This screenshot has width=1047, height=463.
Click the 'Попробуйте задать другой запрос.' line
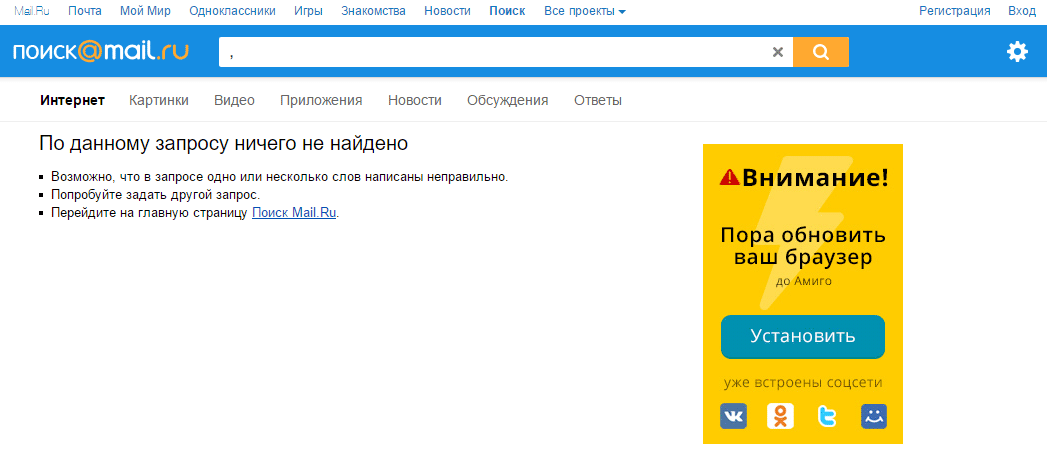click(155, 195)
